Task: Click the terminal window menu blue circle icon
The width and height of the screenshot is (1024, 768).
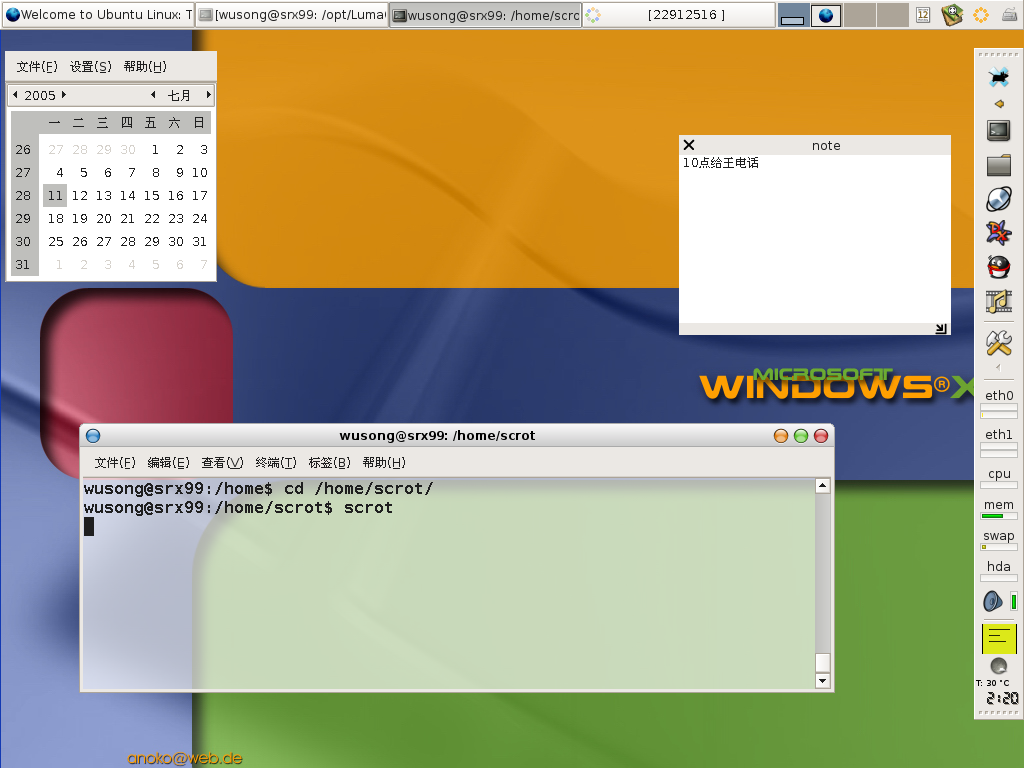Action: pyautogui.click(x=93, y=436)
